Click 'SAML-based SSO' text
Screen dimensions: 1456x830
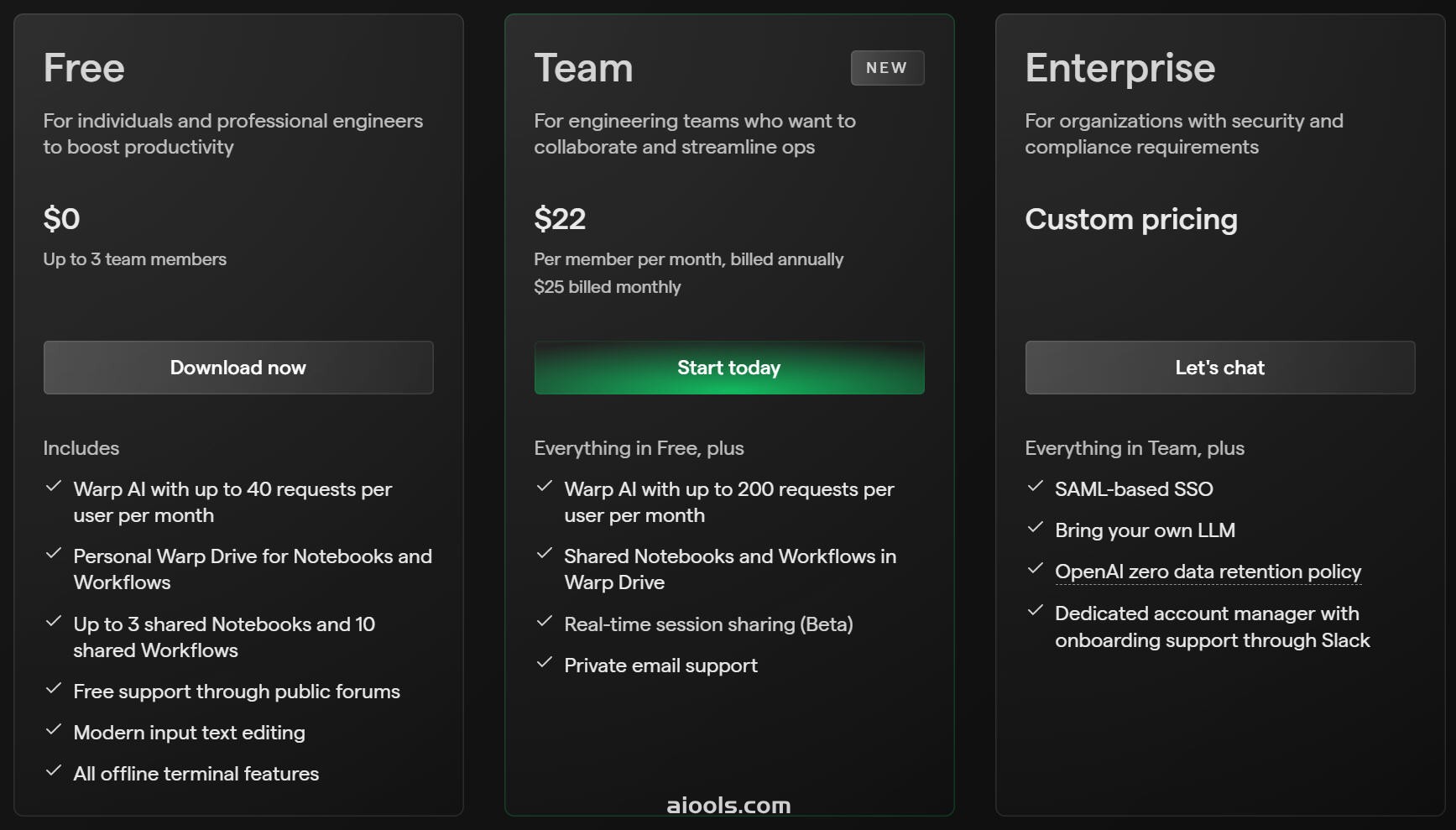[1134, 489]
